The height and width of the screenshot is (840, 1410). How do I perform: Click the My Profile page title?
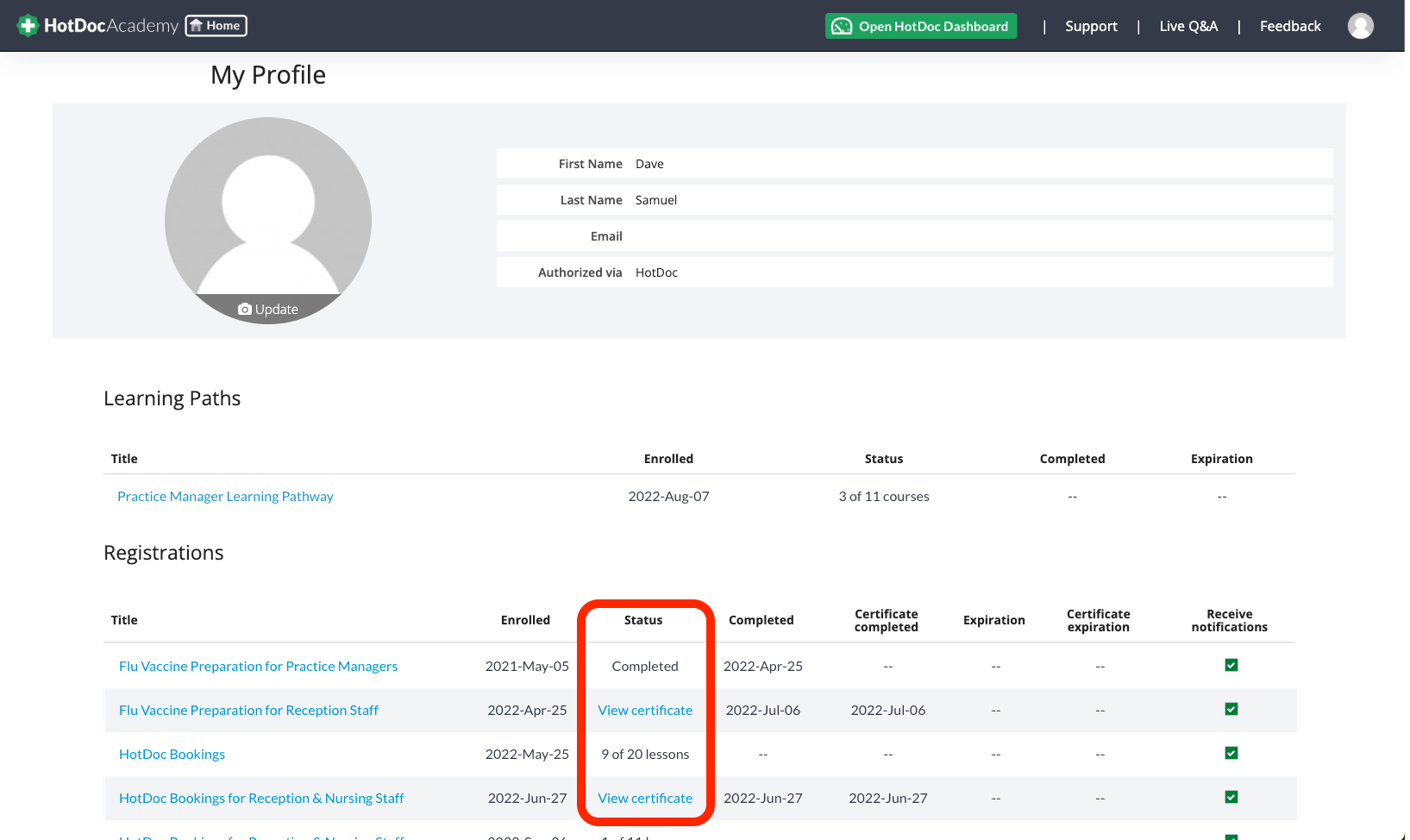[x=268, y=75]
